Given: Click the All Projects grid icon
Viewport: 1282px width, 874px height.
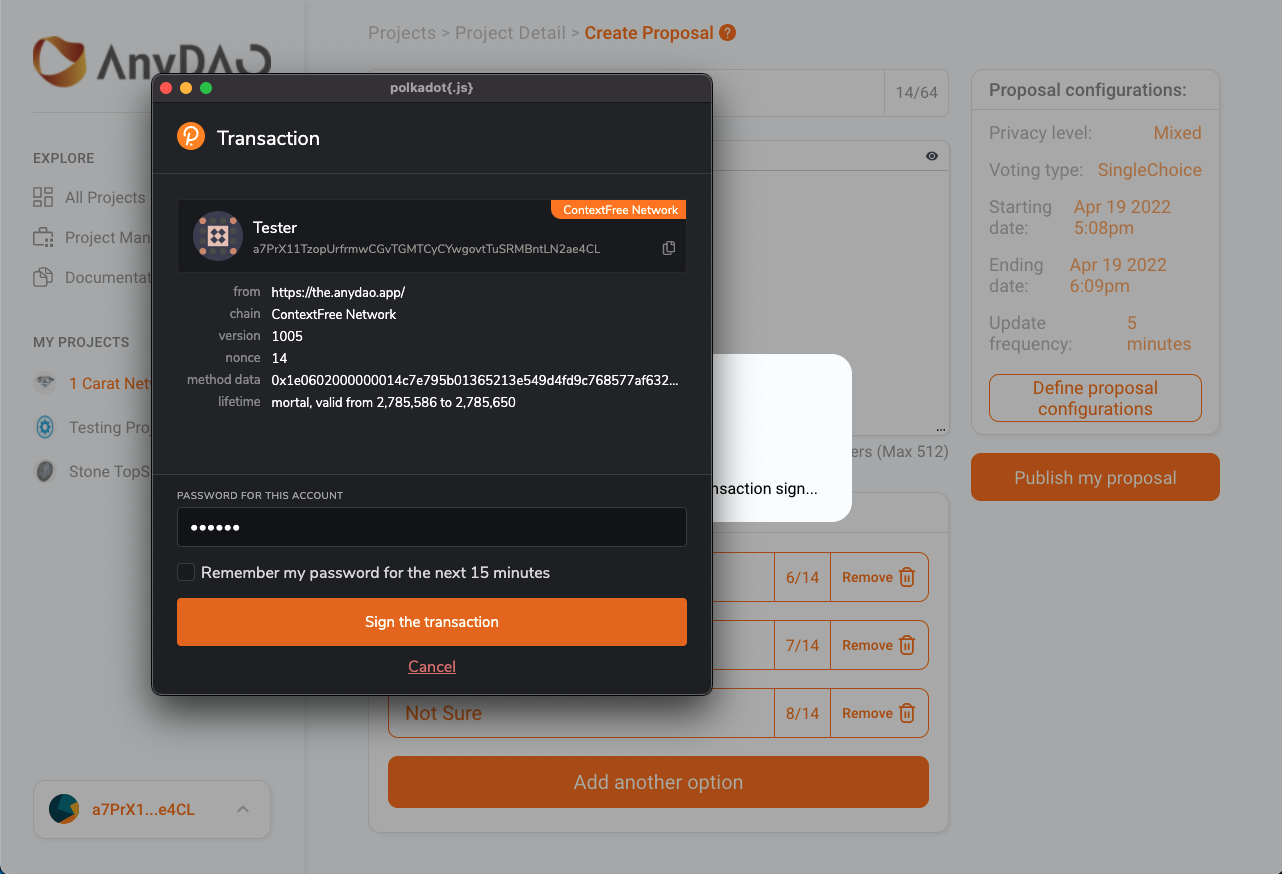Looking at the screenshot, I should pos(43,197).
